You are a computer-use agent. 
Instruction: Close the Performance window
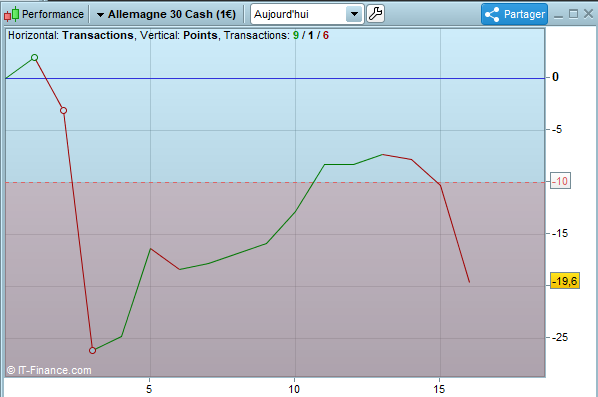(x=588, y=14)
